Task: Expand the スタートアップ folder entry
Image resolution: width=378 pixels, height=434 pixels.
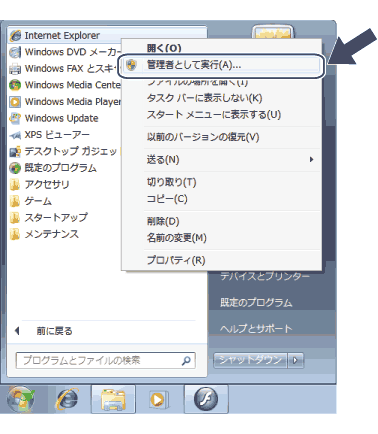Action: 56,218
